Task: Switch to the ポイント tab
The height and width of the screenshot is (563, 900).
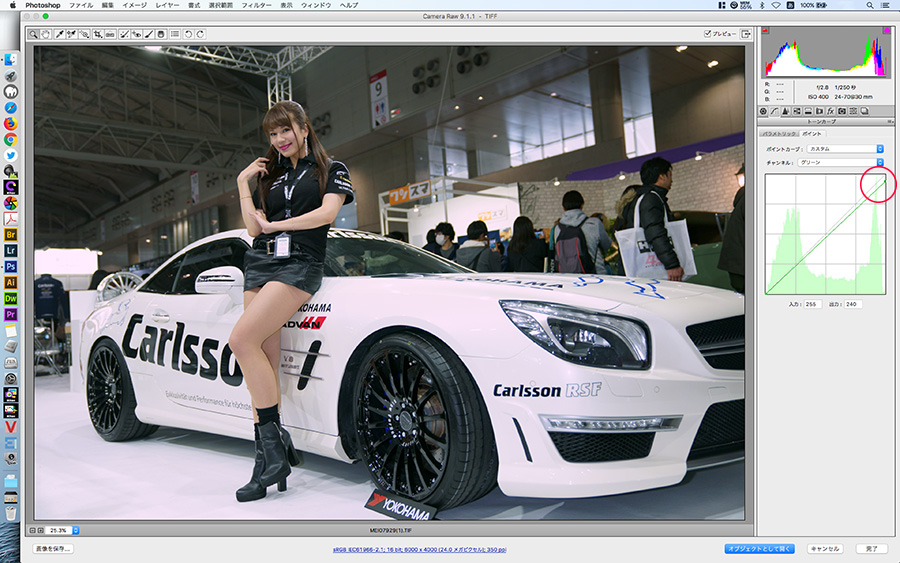Action: [x=812, y=134]
